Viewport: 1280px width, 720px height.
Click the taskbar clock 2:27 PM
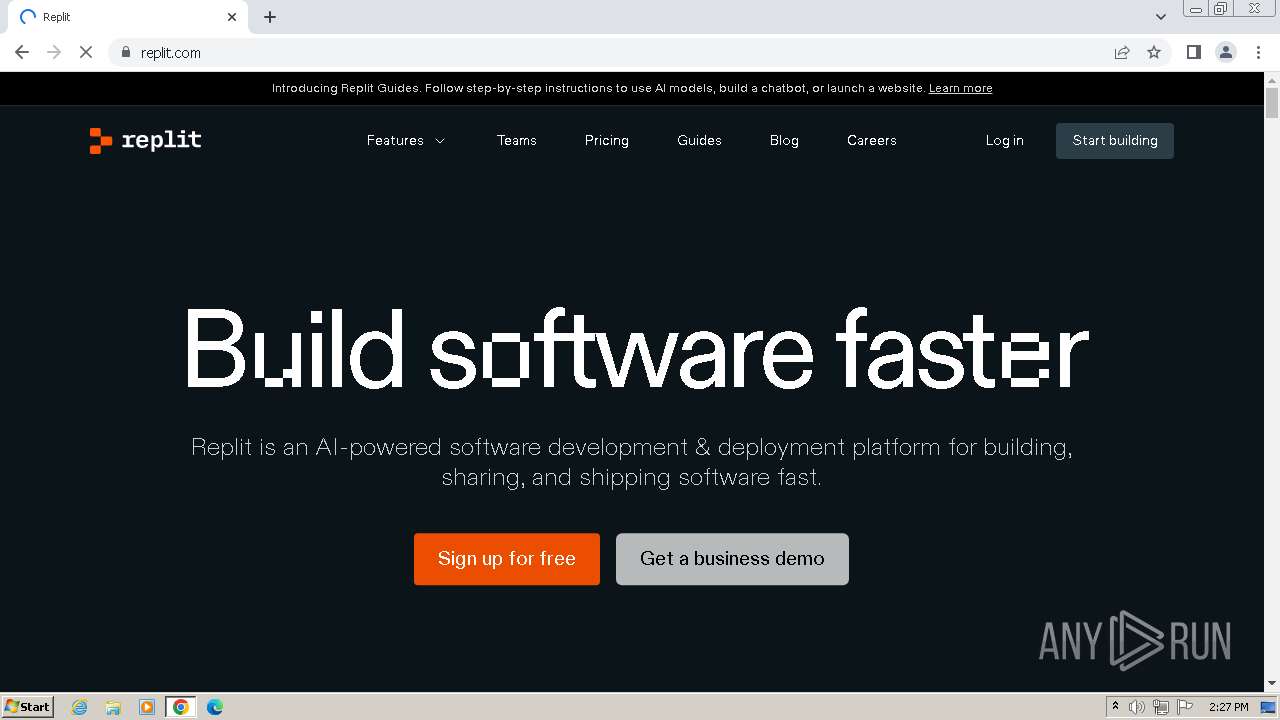(x=1229, y=707)
